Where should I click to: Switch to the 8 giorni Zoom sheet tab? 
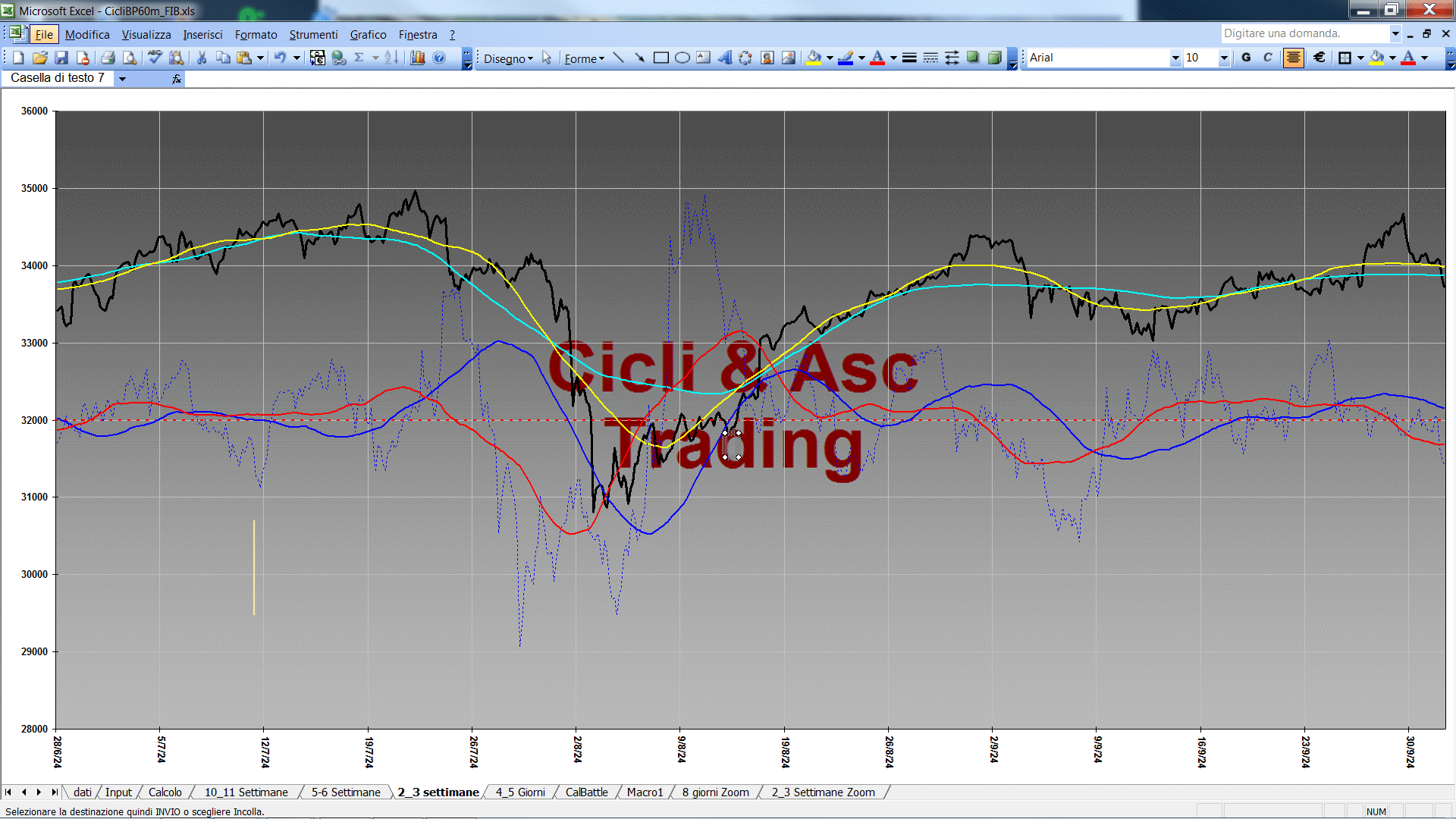pos(715,792)
